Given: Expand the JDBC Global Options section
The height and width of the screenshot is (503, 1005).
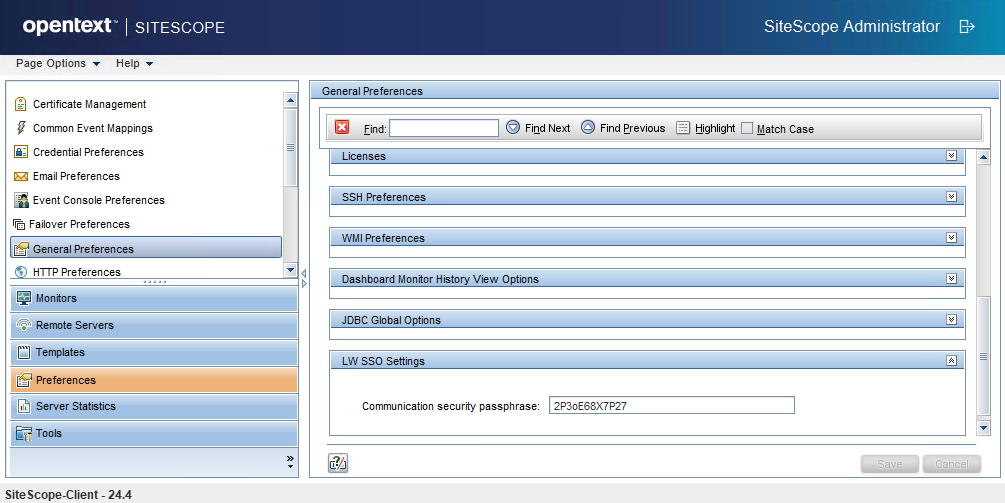Looking at the screenshot, I should coord(951,320).
